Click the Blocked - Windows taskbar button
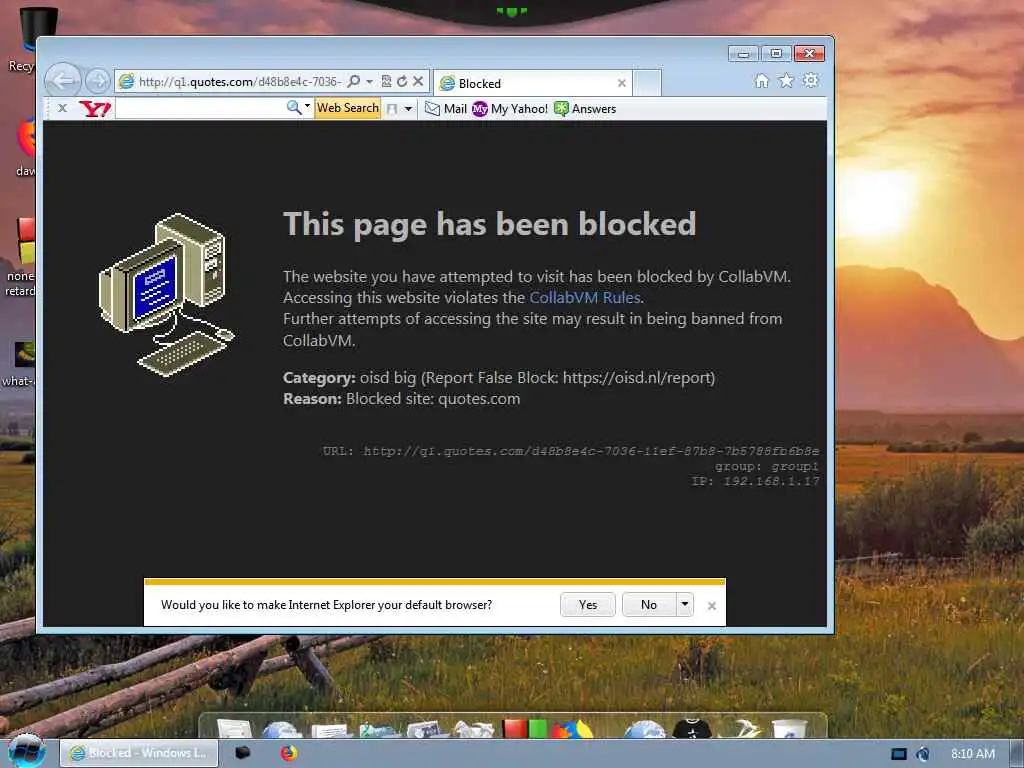 pos(138,753)
